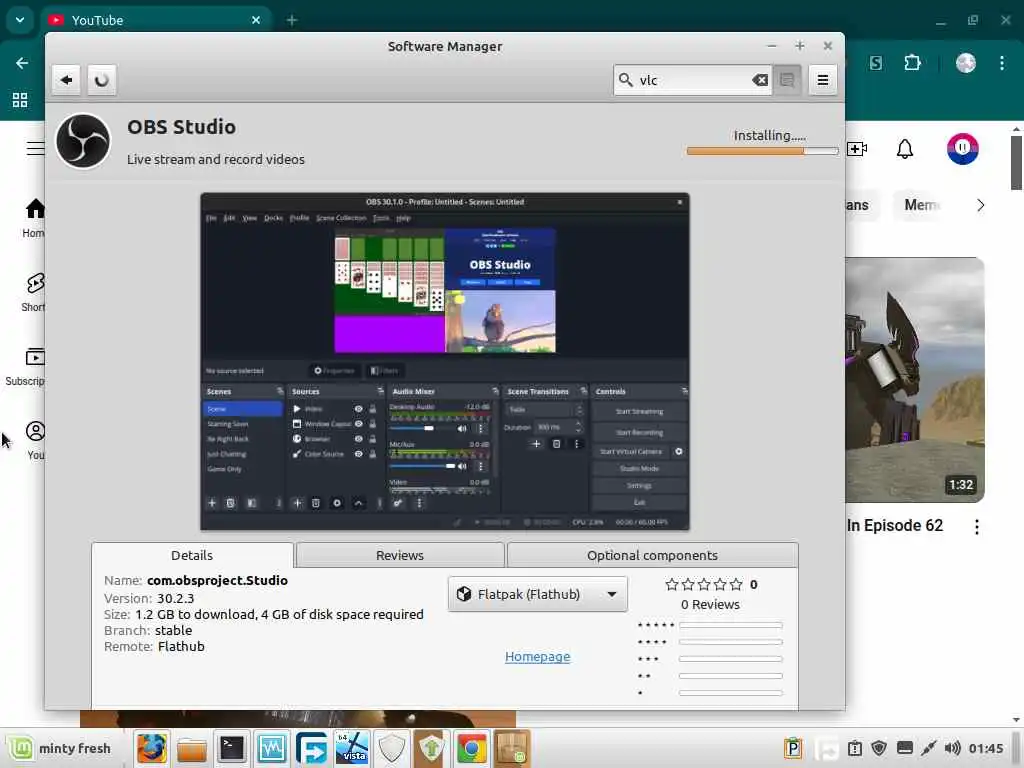1024x768 pixels.
Task: Click the browser back arrow
Action: 22,63
